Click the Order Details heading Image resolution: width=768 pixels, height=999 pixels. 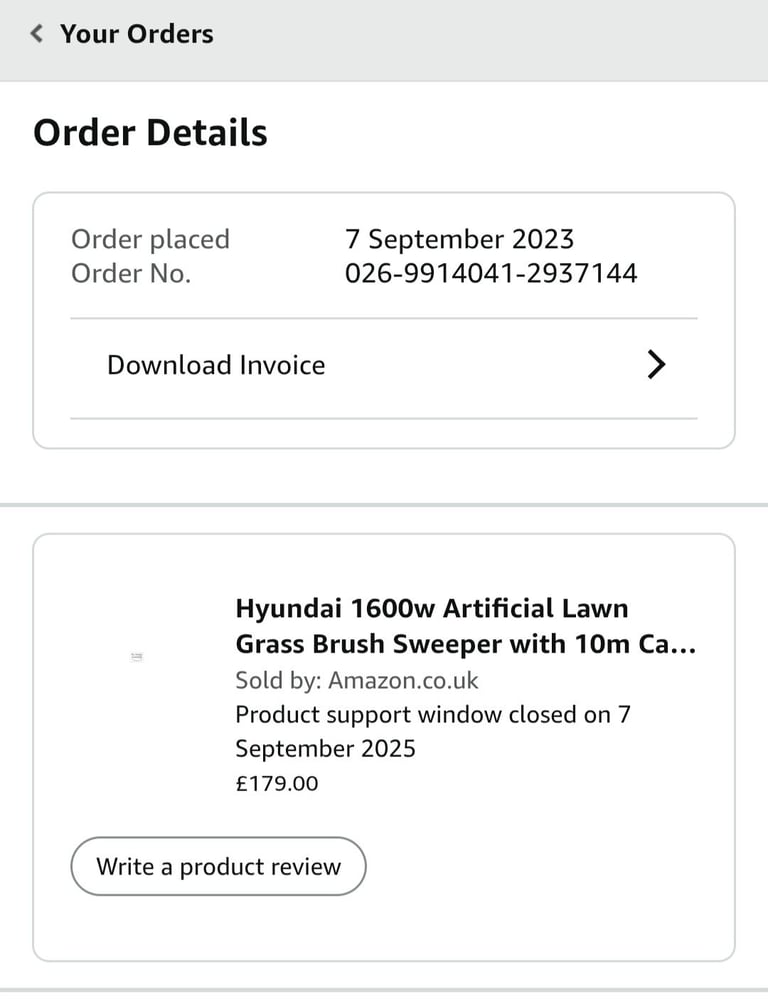[x=151, y=131]
